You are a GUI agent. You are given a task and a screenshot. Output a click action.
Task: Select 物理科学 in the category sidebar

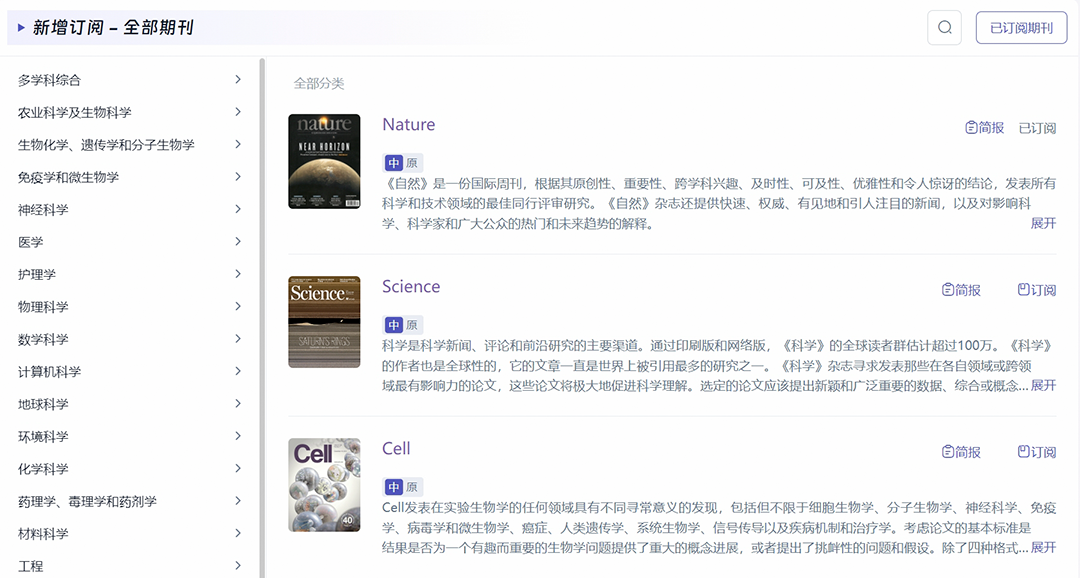tap(43, 307)
